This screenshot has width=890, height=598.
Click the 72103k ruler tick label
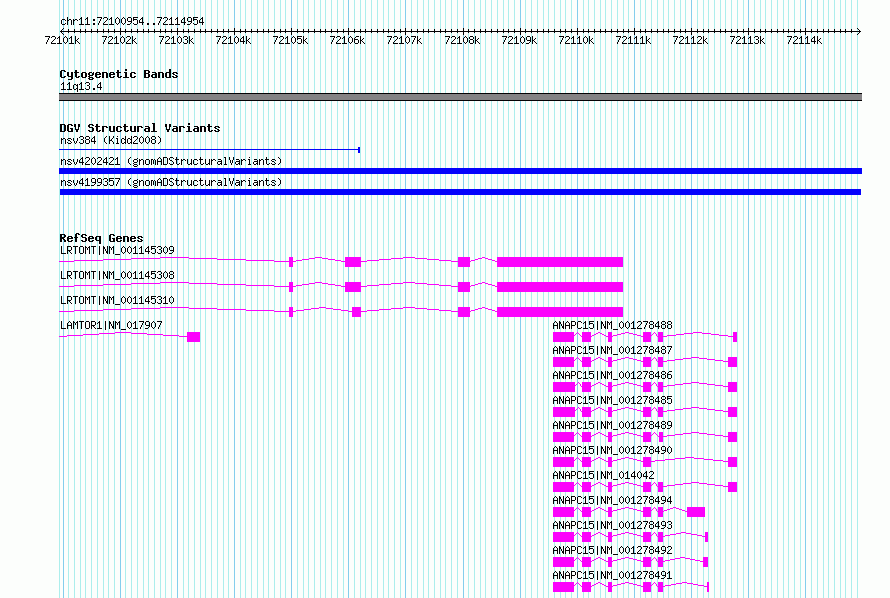176,40
